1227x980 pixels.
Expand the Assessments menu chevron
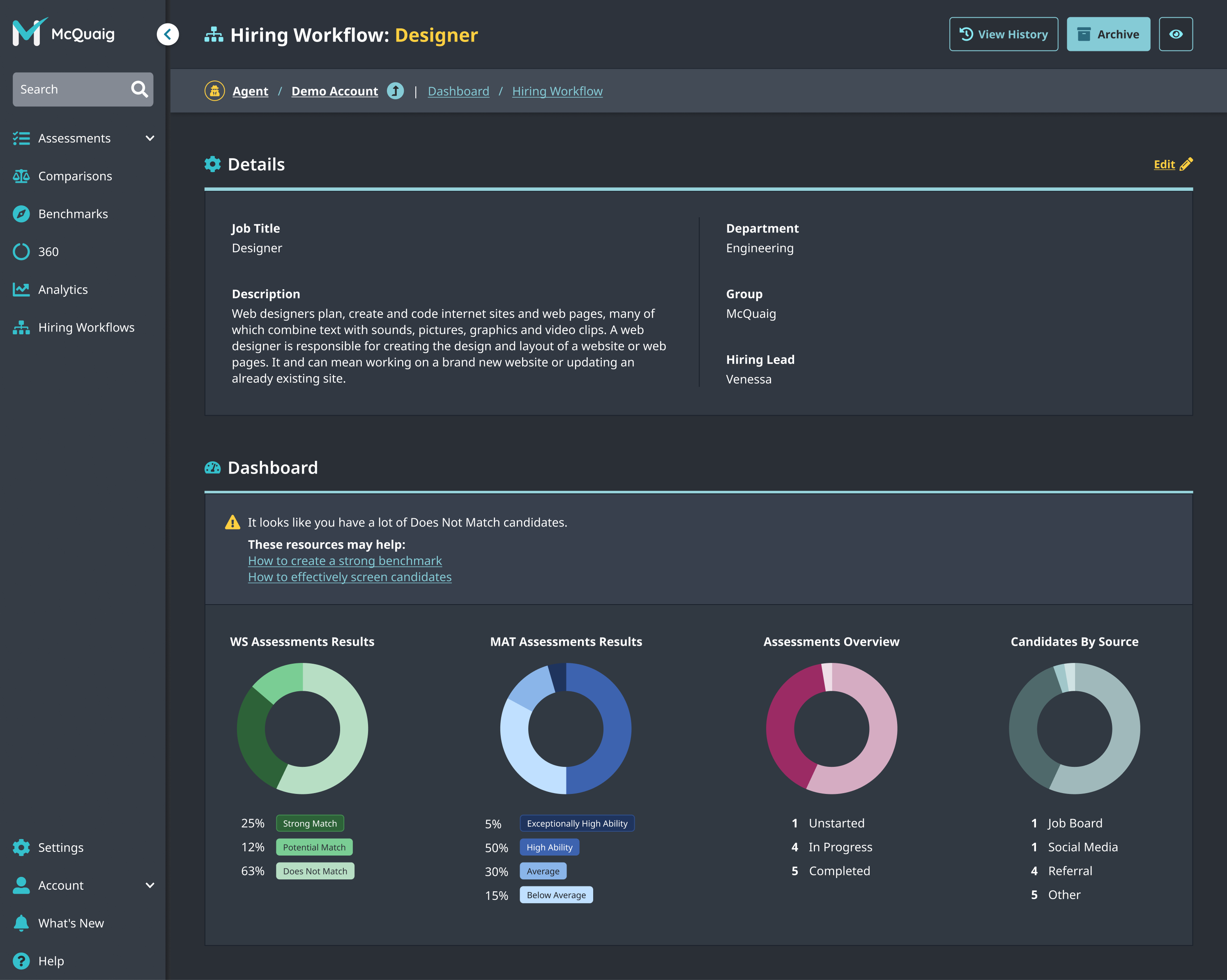click(150, 138)
